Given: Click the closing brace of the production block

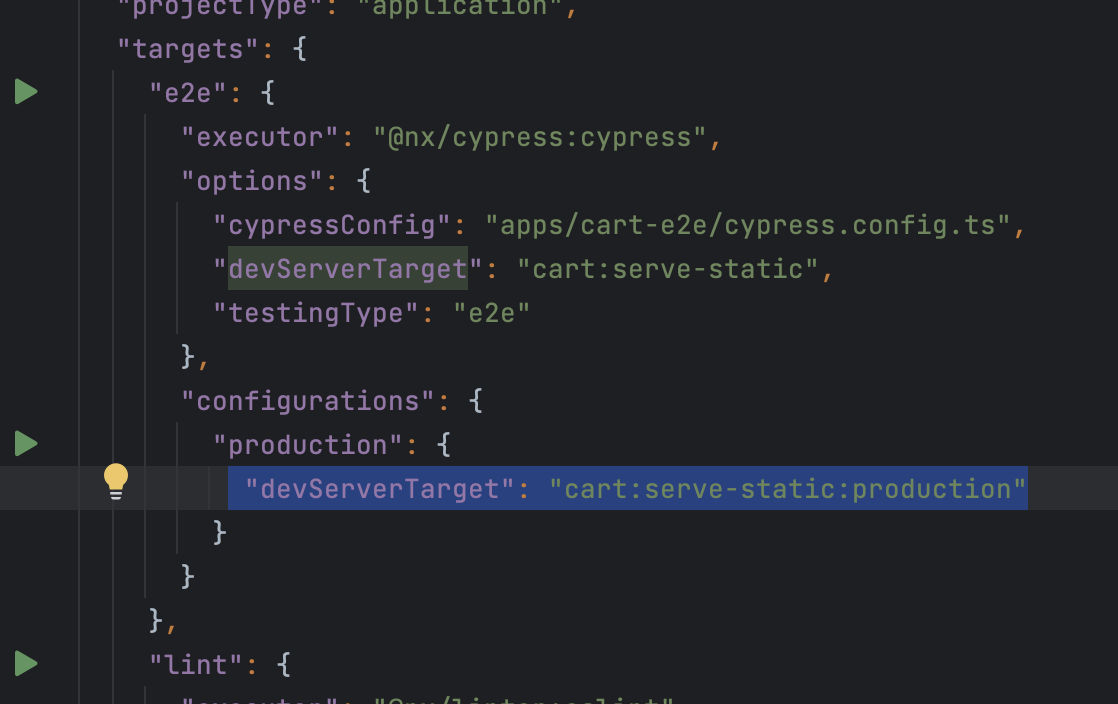Looking at the screenshot, I should pos(220,532).
